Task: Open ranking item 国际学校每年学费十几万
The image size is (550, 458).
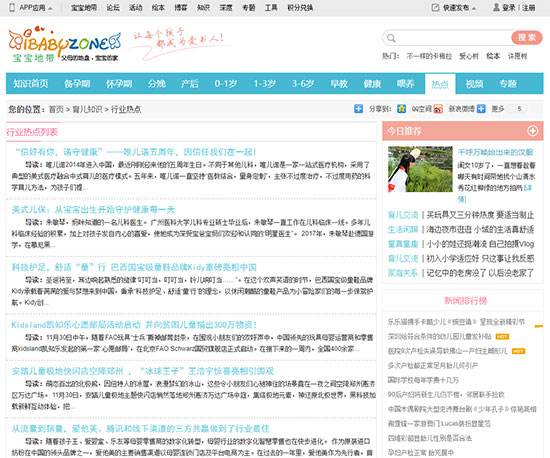Action: pos(423,380)
